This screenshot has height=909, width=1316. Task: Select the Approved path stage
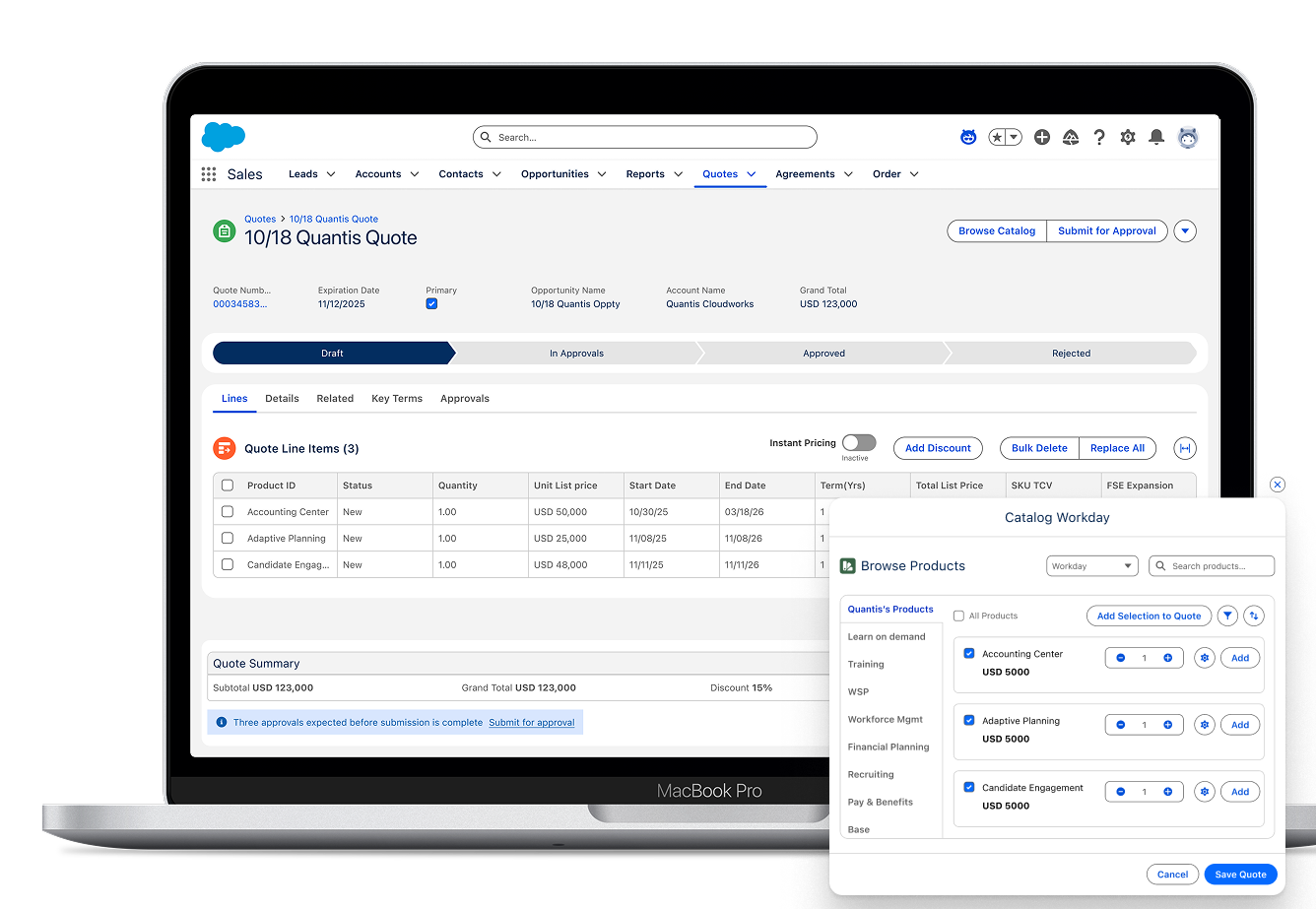coord(823,354)
